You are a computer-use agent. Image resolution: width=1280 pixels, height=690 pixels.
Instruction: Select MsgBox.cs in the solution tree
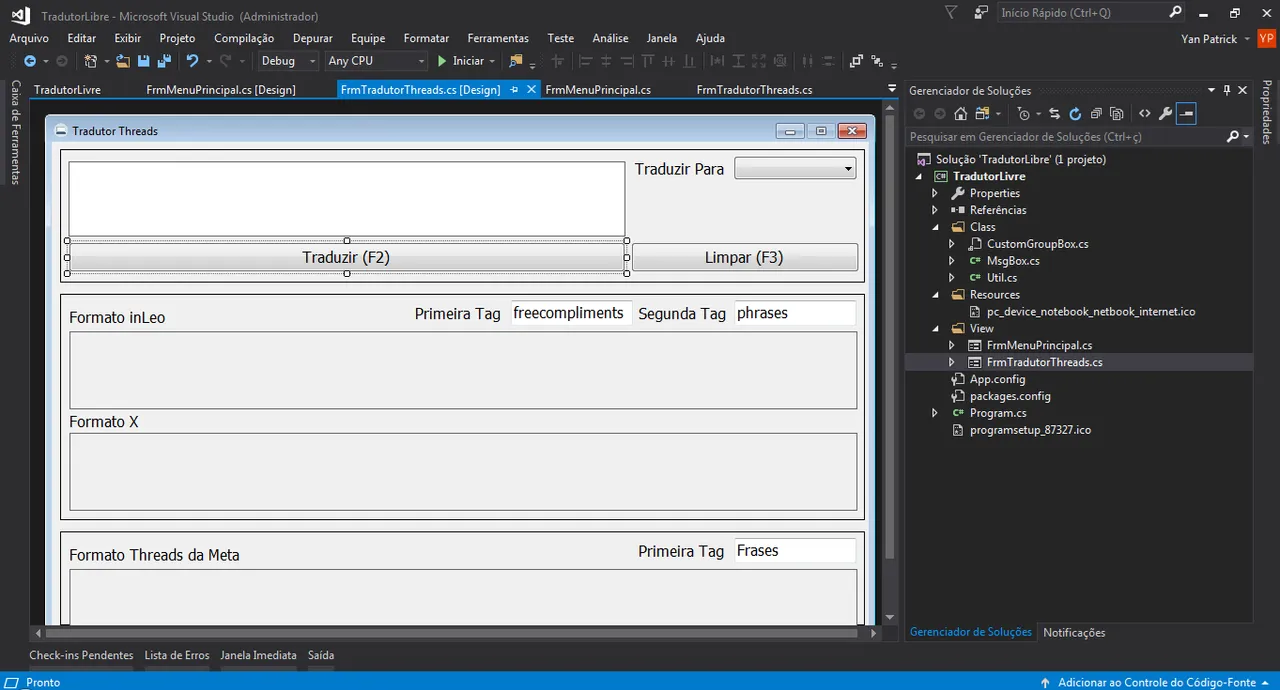[x=1013, y=261]
